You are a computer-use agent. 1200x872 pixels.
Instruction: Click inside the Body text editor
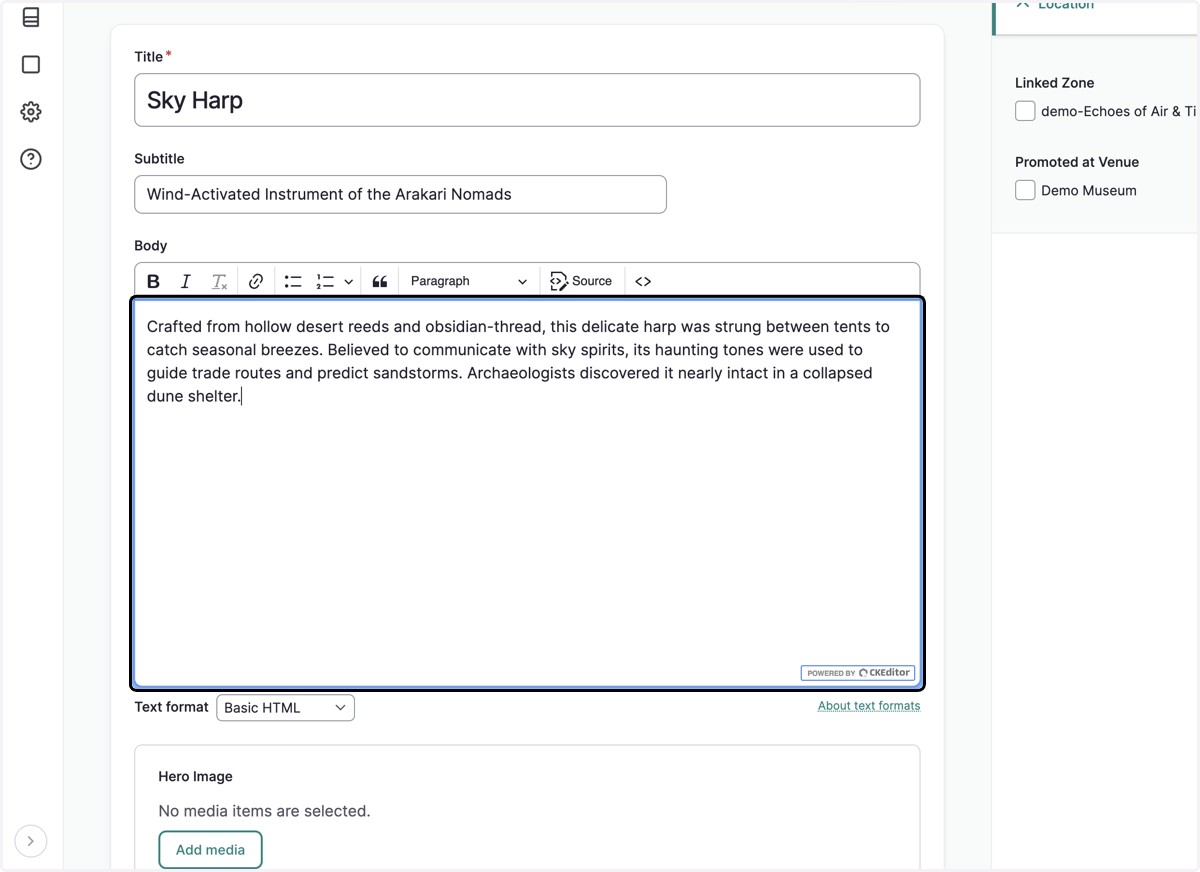point(527,493)
